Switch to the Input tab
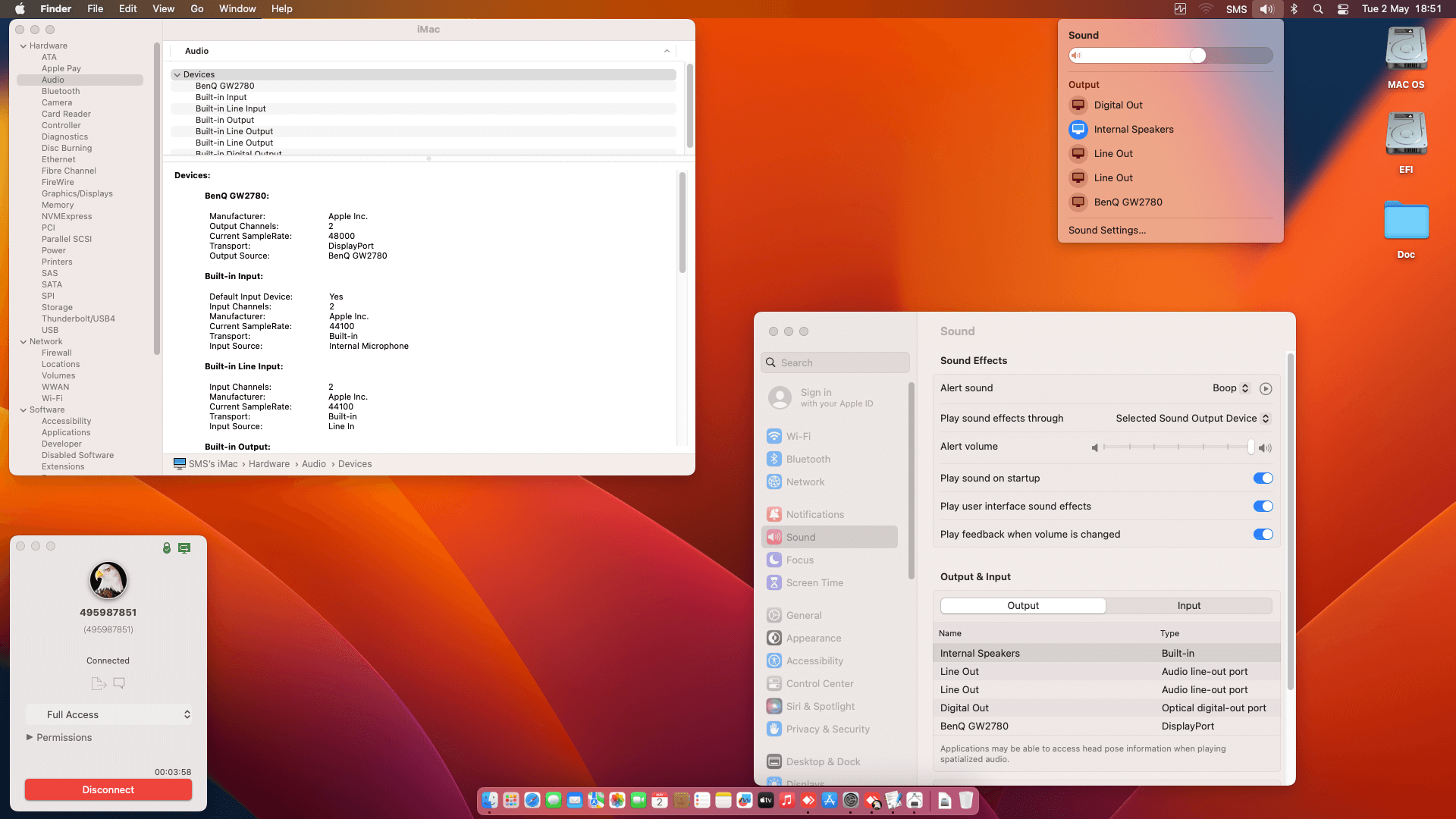The height and width of the screenshot is (819, 1456). point(1189,606)
